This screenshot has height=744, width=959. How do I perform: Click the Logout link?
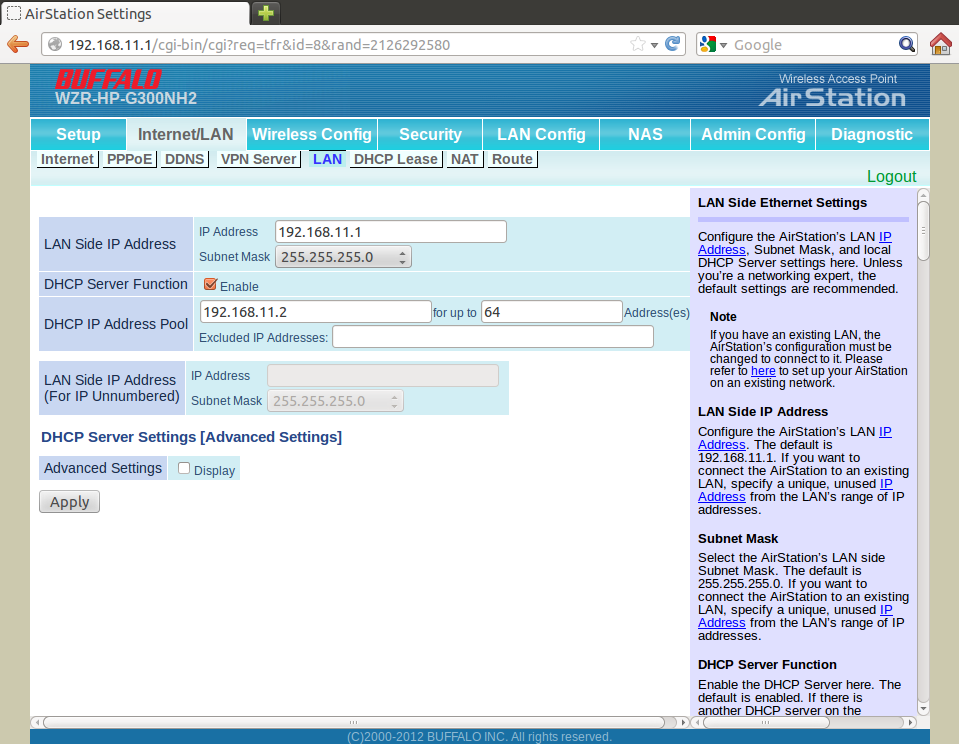click(891, 177)
